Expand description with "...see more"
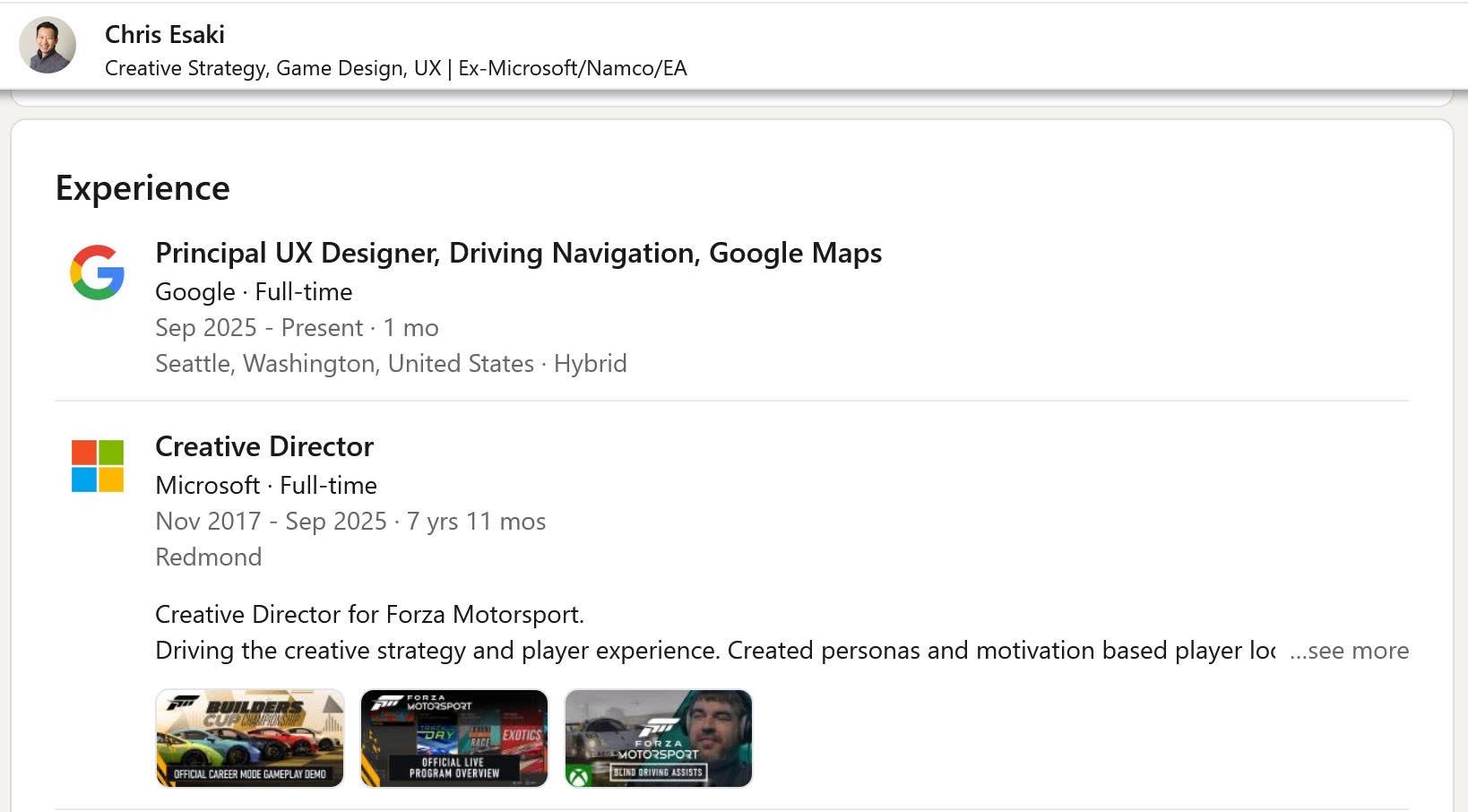Viewport: 1468px width, 812px height. pyautogui.click(x=1349, y=651)
